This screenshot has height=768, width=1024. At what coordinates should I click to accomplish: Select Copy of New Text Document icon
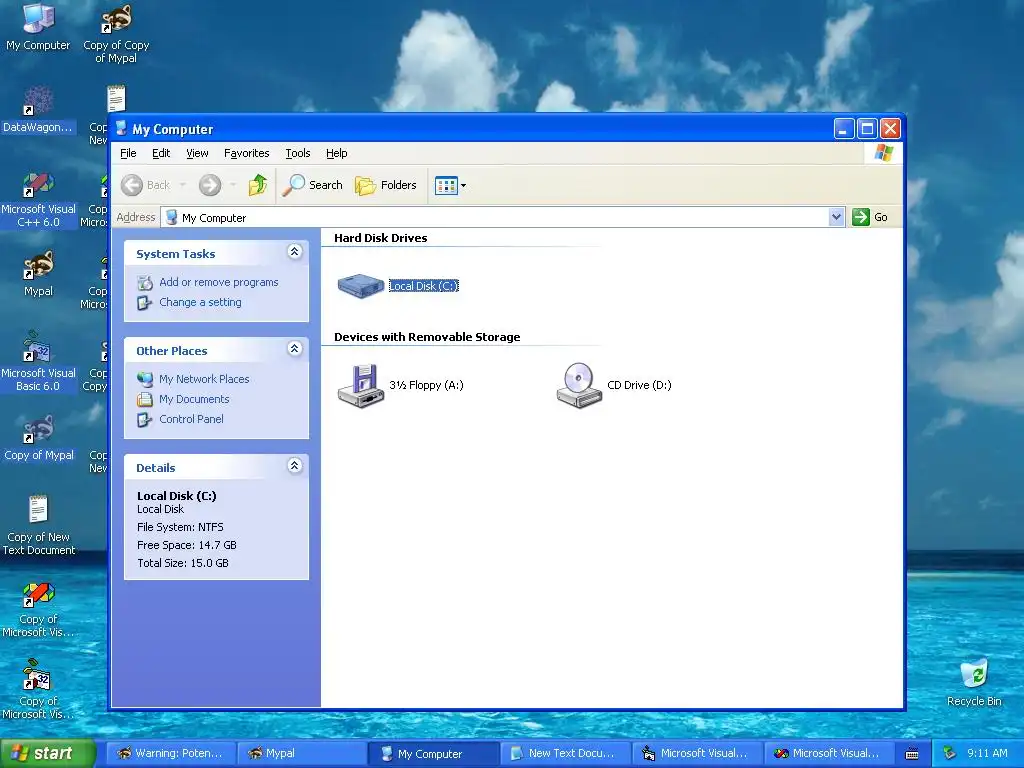click(x=39, y=526)
